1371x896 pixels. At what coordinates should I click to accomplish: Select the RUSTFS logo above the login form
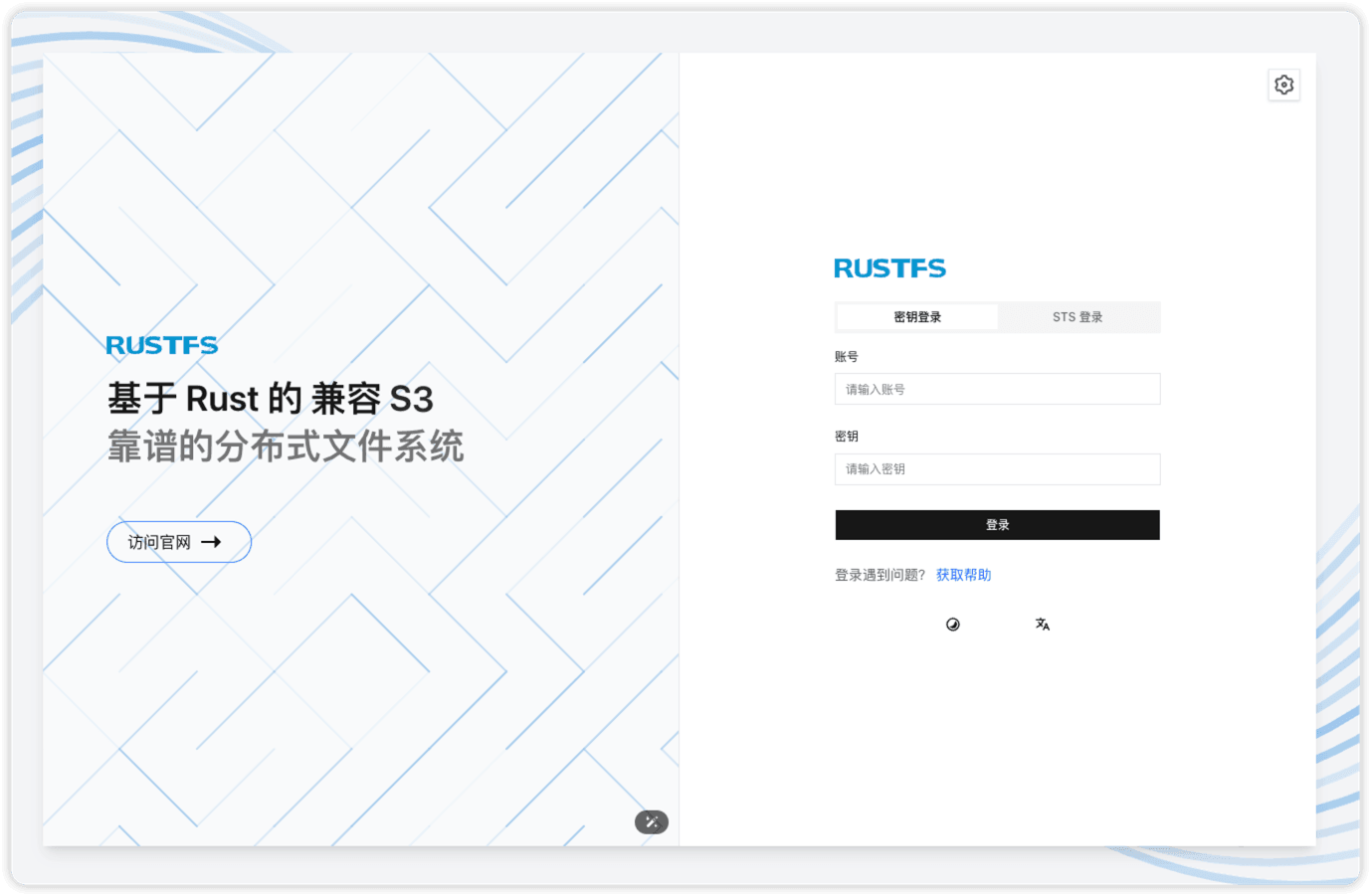pyautogui.click(x=889, y=267)
